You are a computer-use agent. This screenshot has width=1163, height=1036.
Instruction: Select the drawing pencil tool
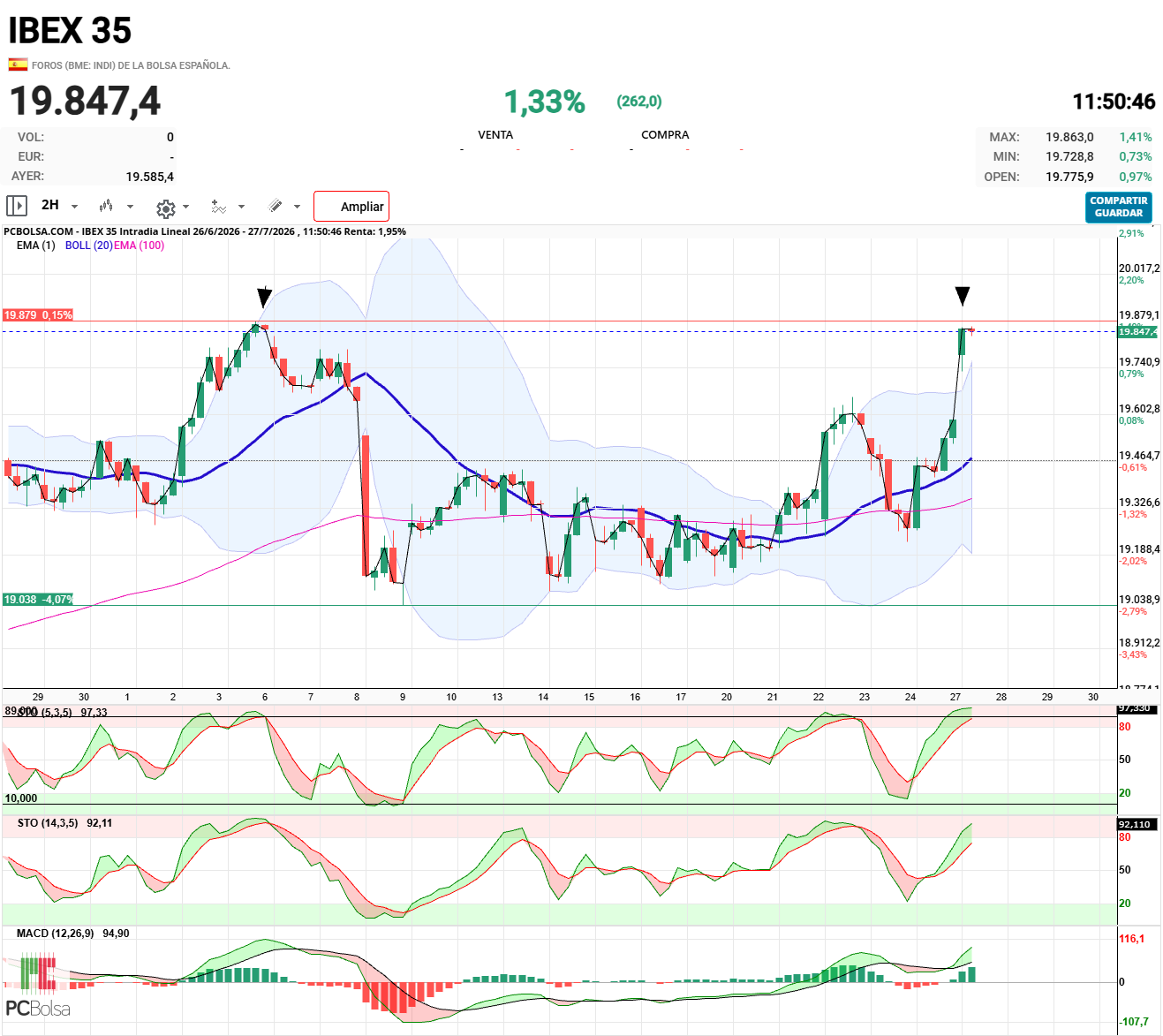coord(276,206)
